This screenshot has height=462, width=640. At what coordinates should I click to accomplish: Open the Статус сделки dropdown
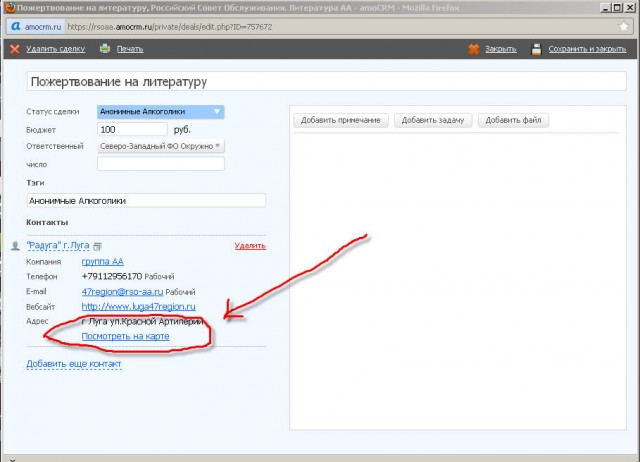click(160, 112)
